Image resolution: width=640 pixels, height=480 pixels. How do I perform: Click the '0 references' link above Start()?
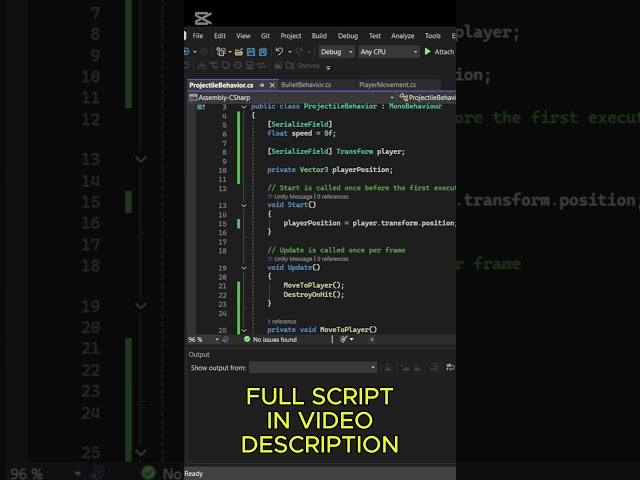coord(333,197)
